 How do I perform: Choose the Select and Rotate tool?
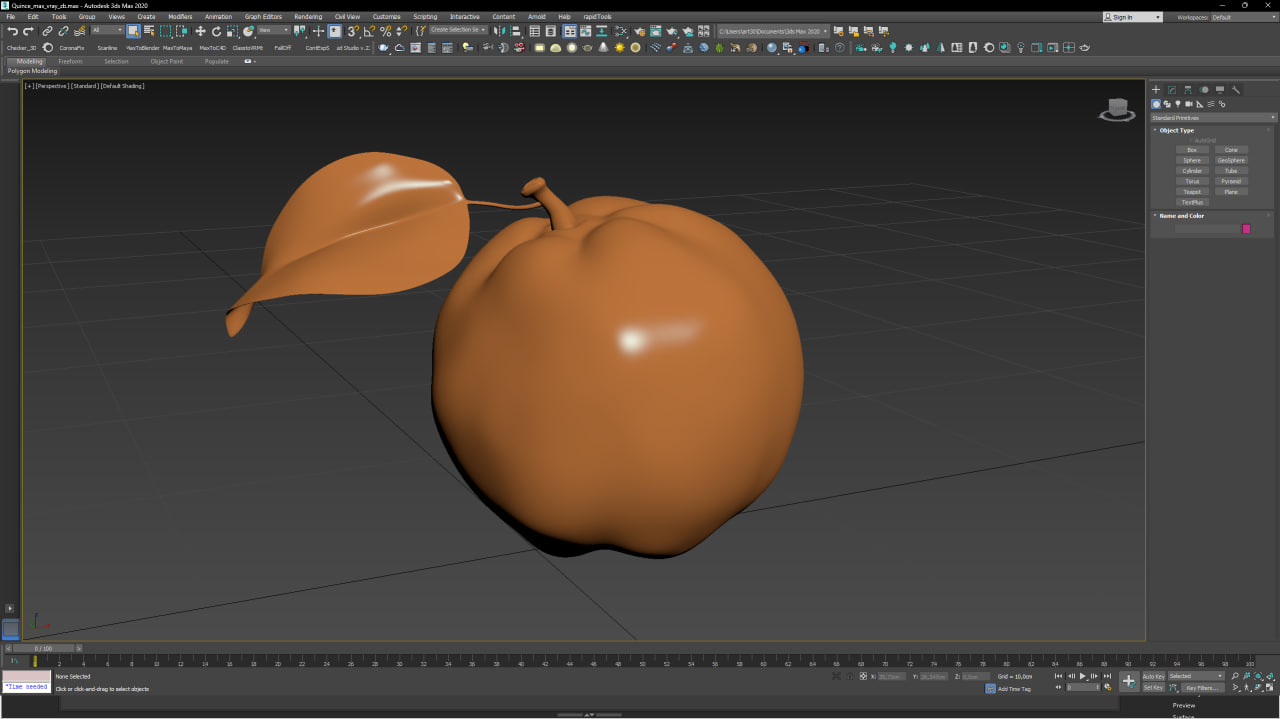point(216,31)
